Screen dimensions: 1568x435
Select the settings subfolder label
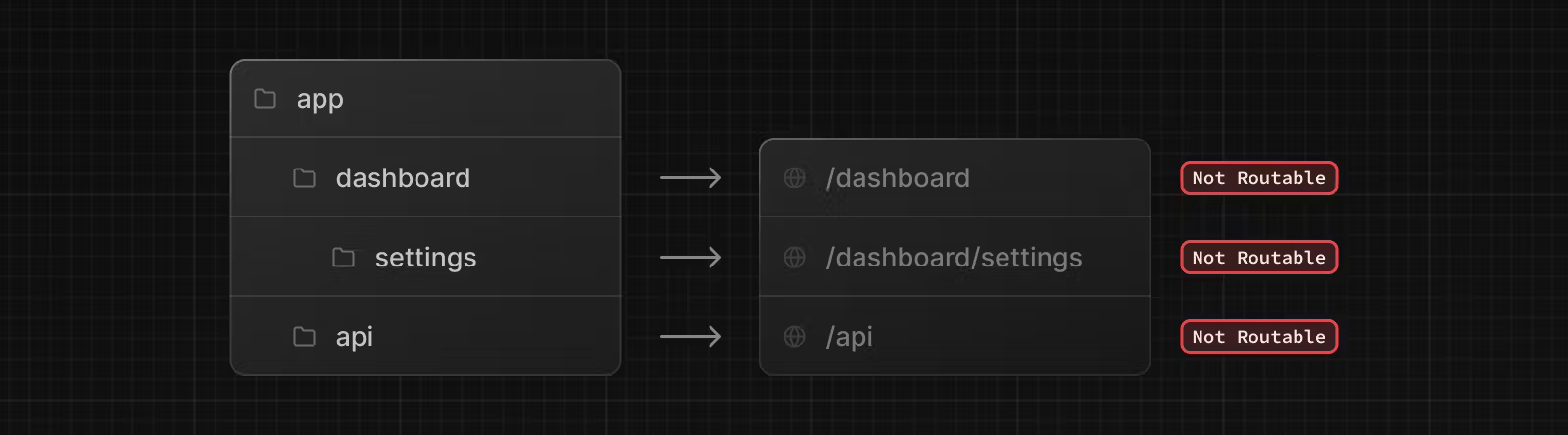pos(425,258)
